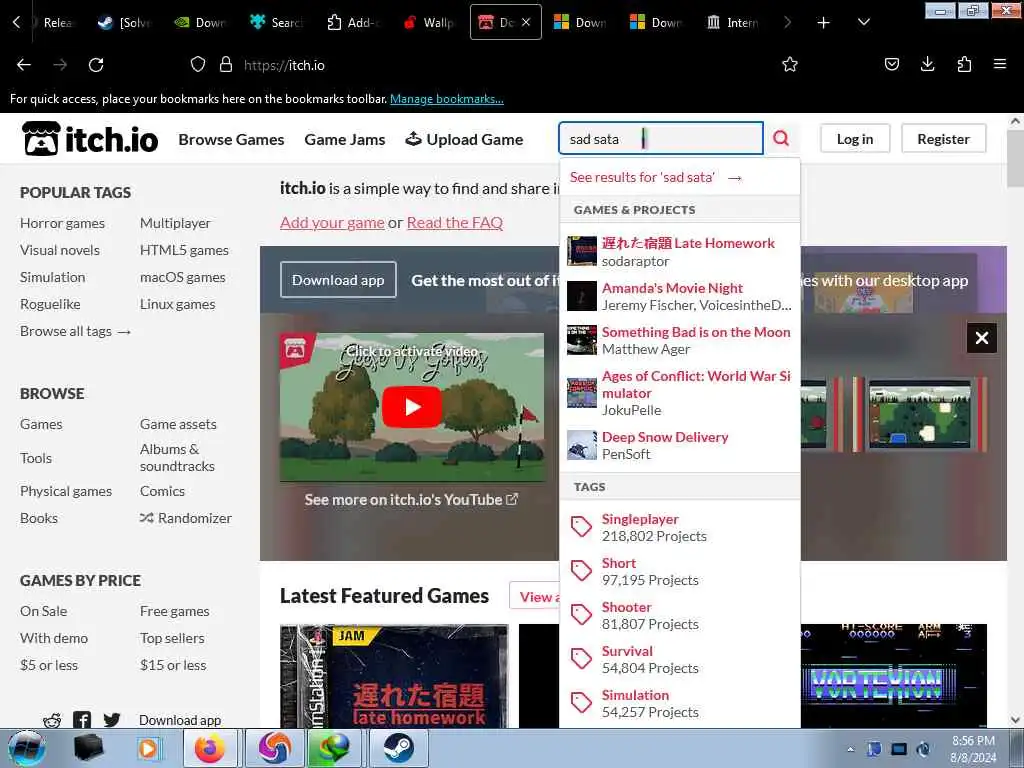This screenshot has width=1024, height=768.
Task: Click in the search input field
Action: 661,138
